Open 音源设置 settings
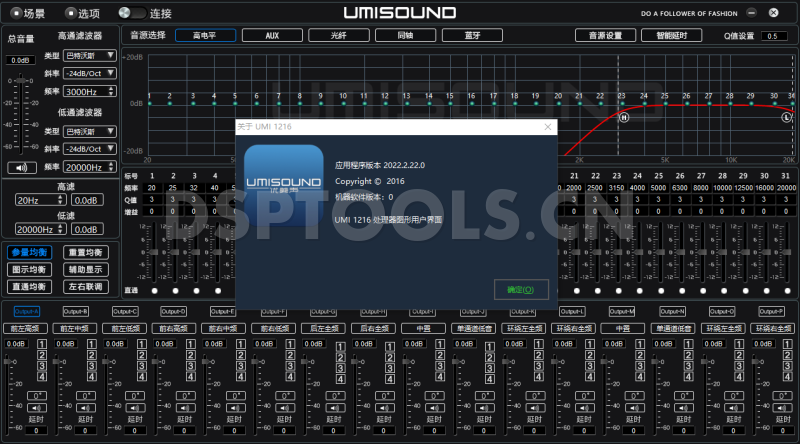The image size is (800, 444). (606, 35)
